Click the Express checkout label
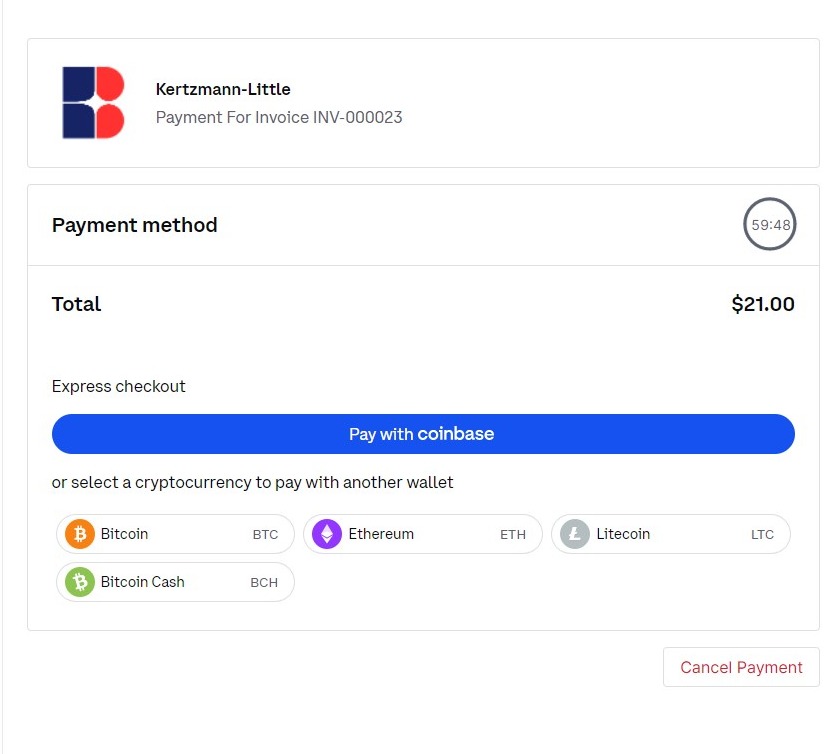Screen dimensions: 838x754 (118, 386)
